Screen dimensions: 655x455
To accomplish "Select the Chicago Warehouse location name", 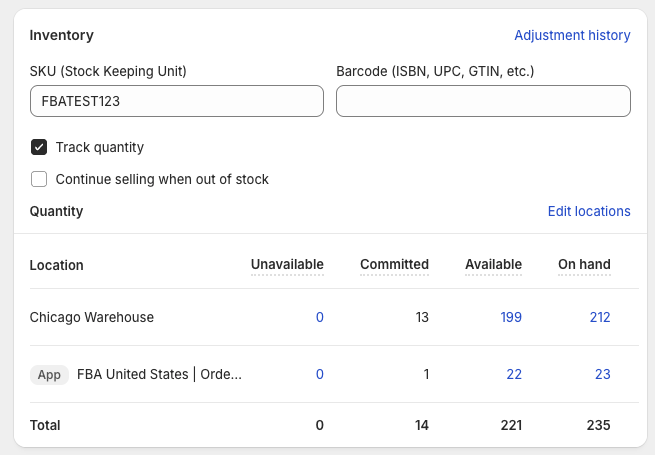I will [91, 318].
